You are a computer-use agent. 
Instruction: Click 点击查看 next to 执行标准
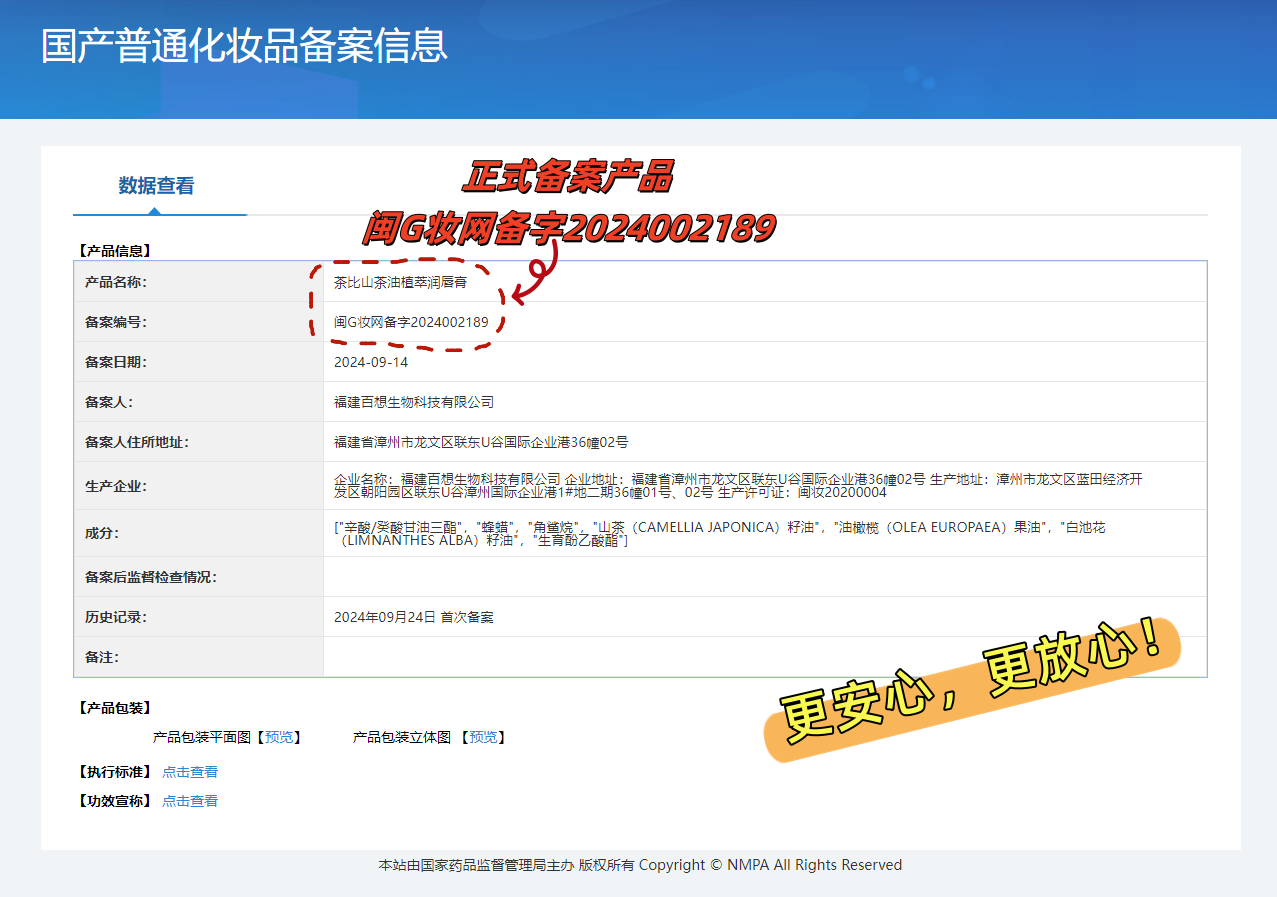pyautogui.click(x=190, y=772)
